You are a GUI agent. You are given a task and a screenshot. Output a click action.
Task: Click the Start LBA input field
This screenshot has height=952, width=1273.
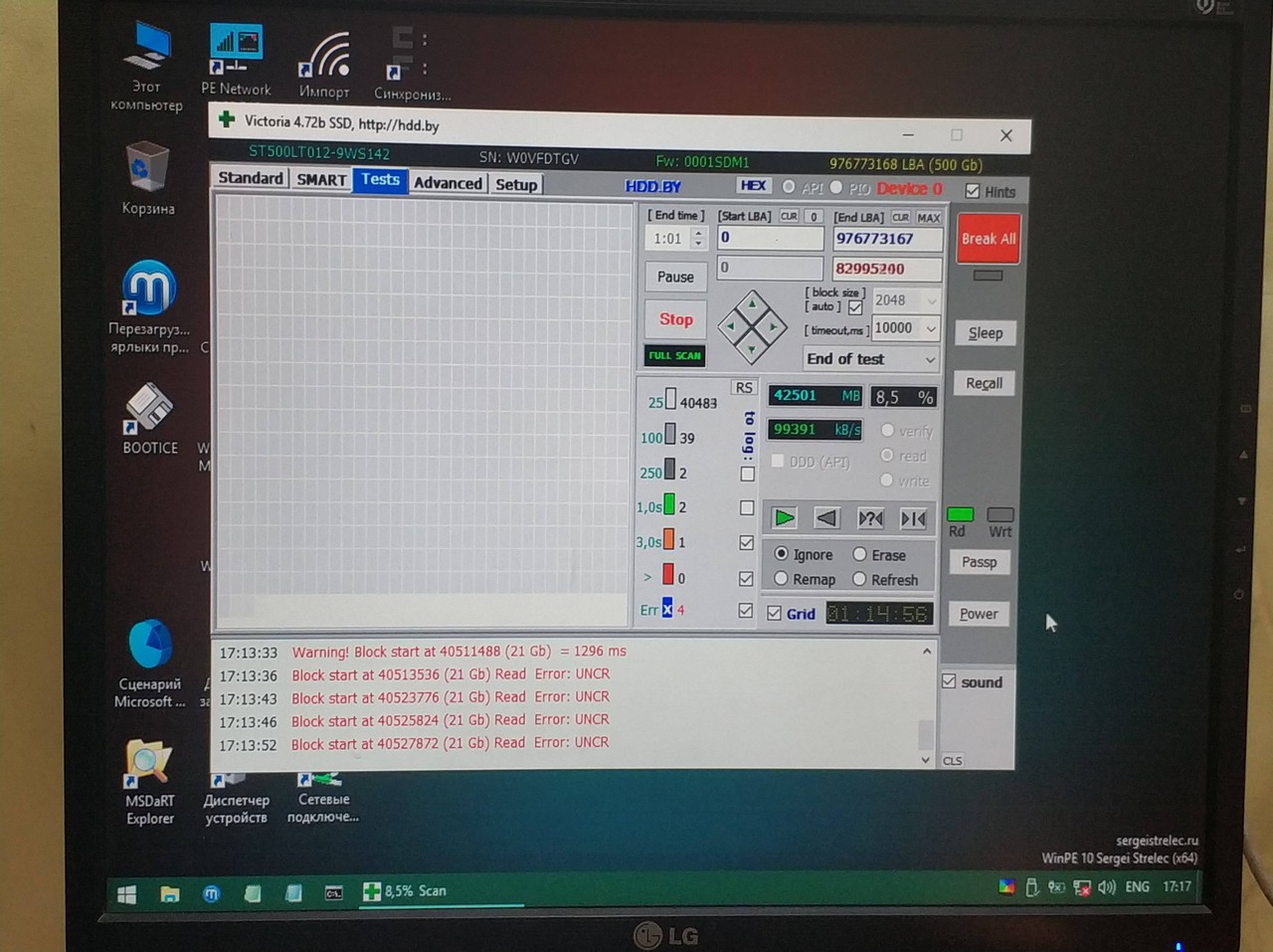click(771, 238)
